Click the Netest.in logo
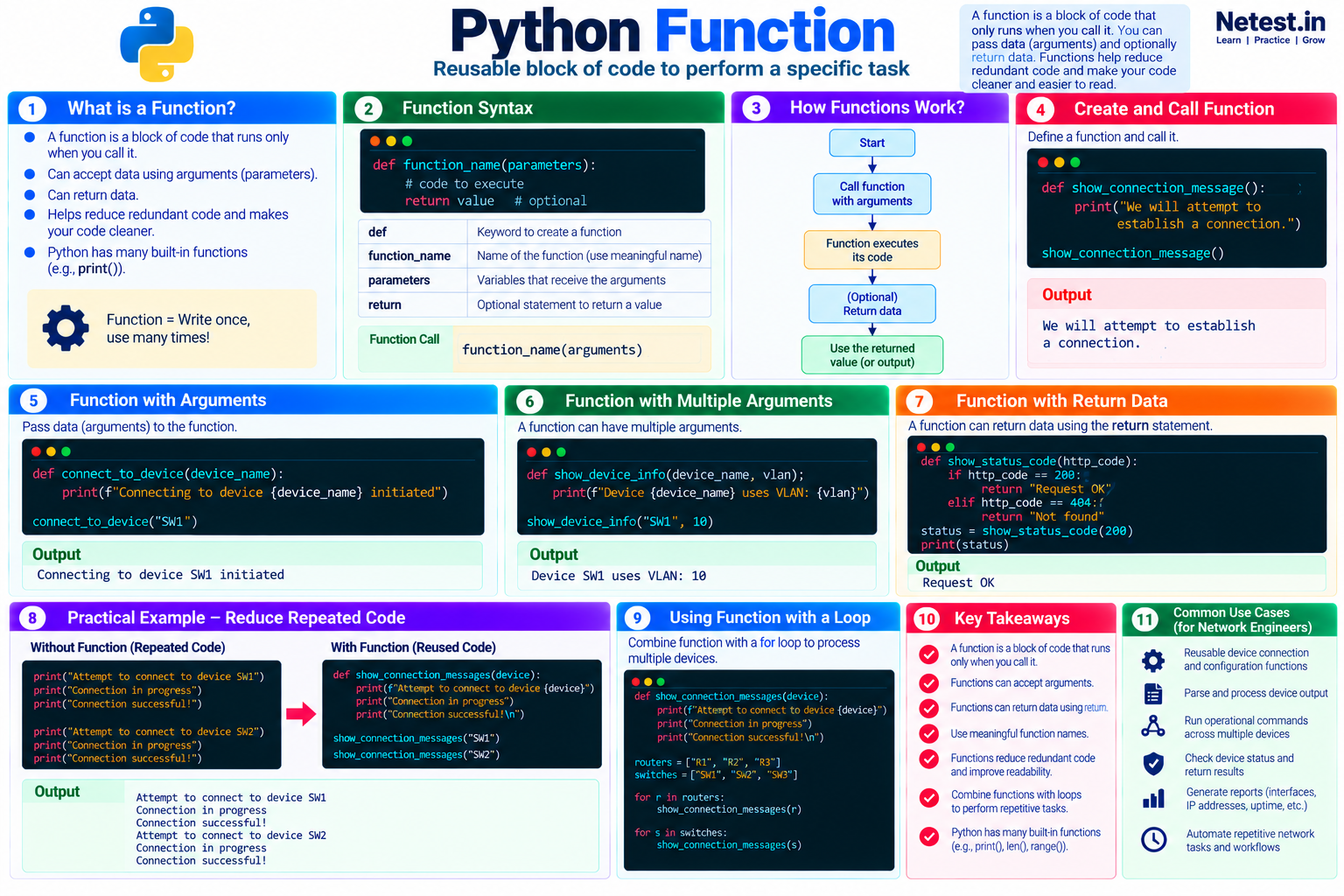The width and height of the screenshot is (1344, 896). tap(1270, 27)
